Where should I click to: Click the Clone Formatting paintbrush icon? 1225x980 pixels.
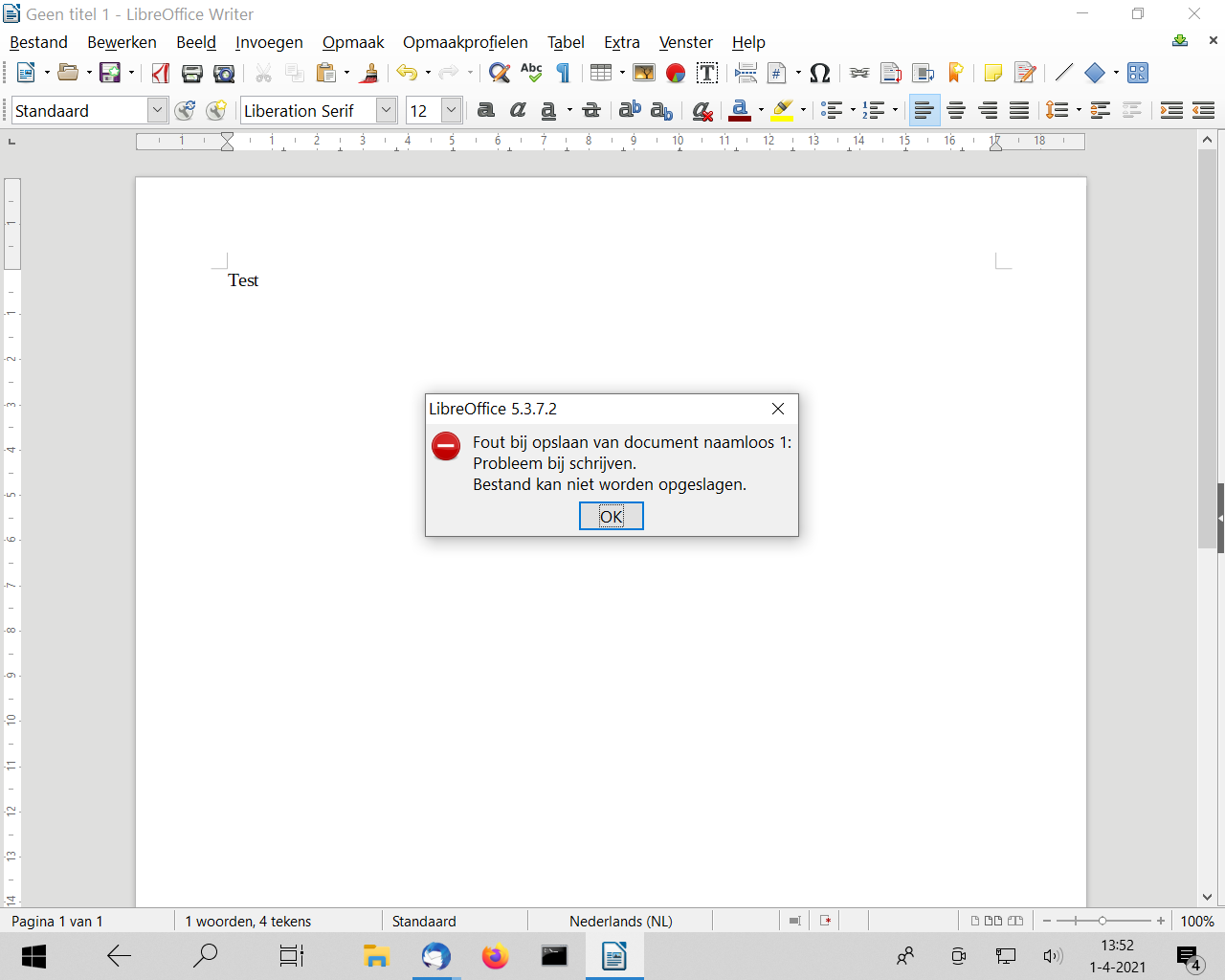coord(369,73)
